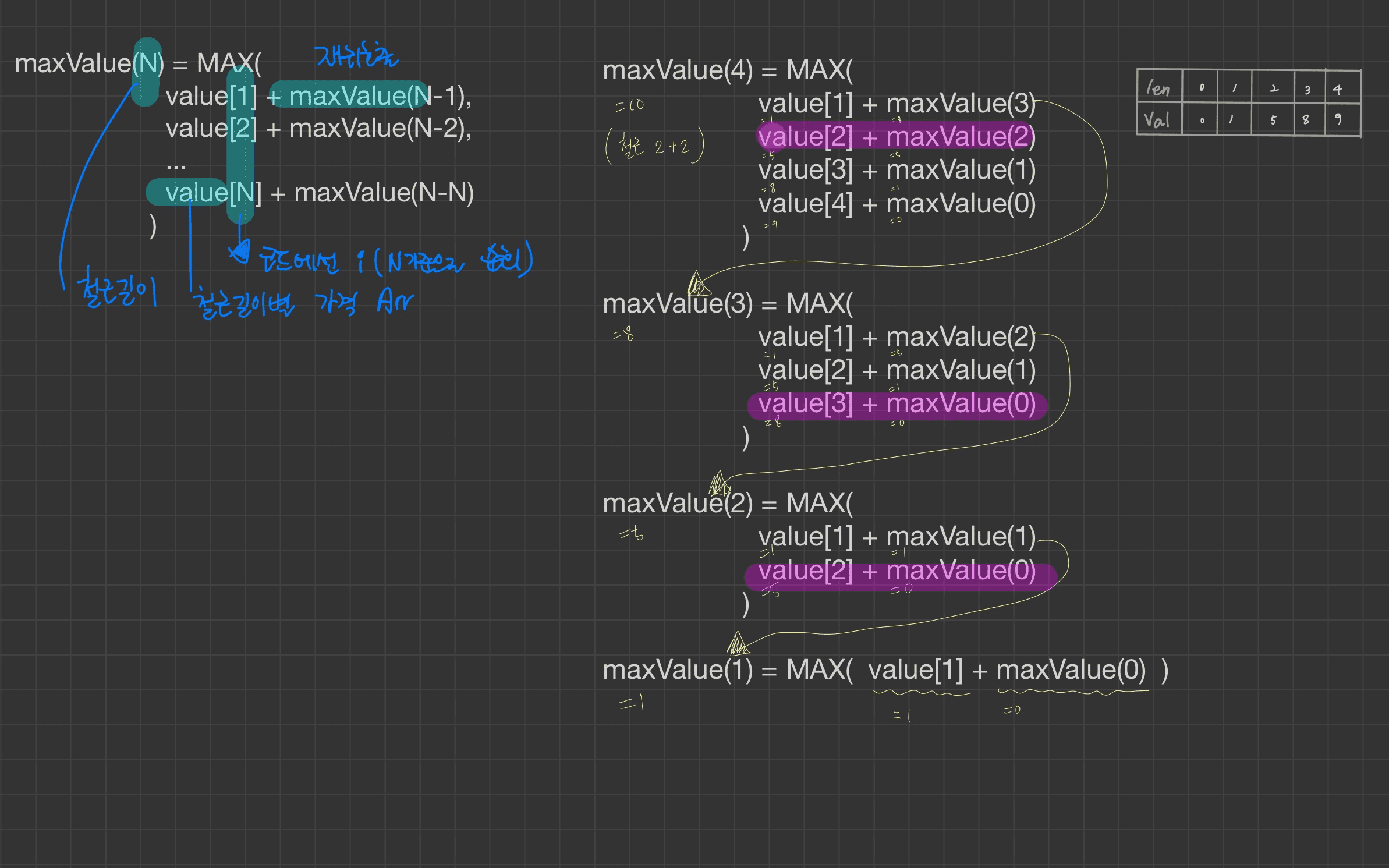Screen dimensions: 1389x868
Task: Click the maxValue(1) = MAX( line
Action: tap(727, 670)
